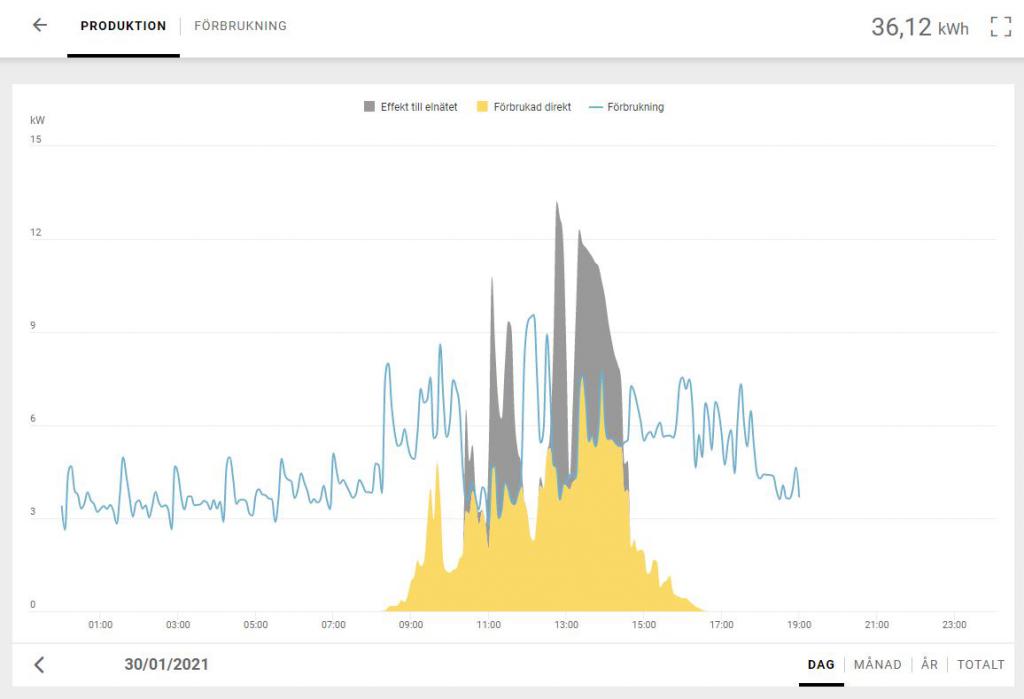The width and height of the screenshot is (1024, 699).
Task: Click the yellow Förbrukad direkt swatch
Action: click(482, 106)
